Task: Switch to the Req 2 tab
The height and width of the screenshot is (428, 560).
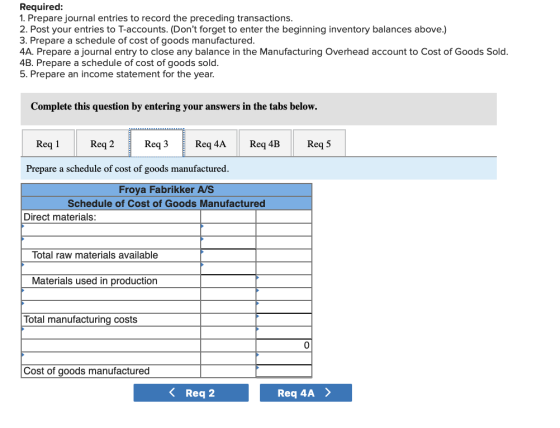Action: click(102, 143)
